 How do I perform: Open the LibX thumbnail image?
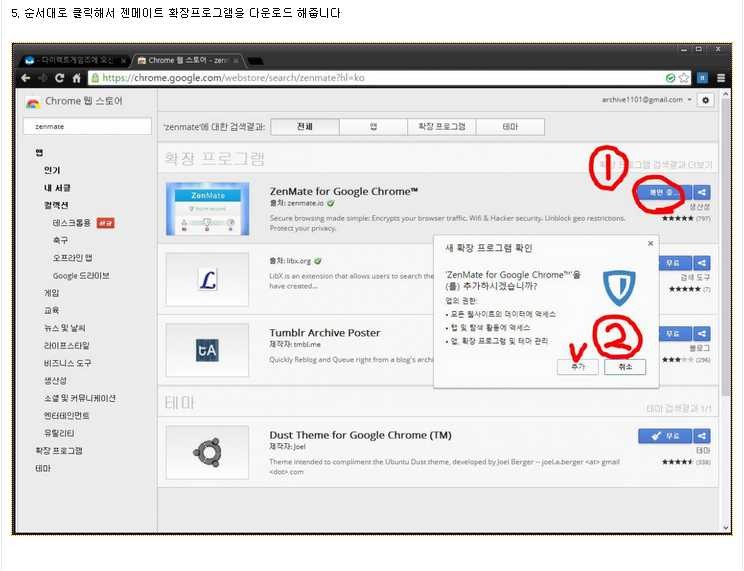click(207, 280)
